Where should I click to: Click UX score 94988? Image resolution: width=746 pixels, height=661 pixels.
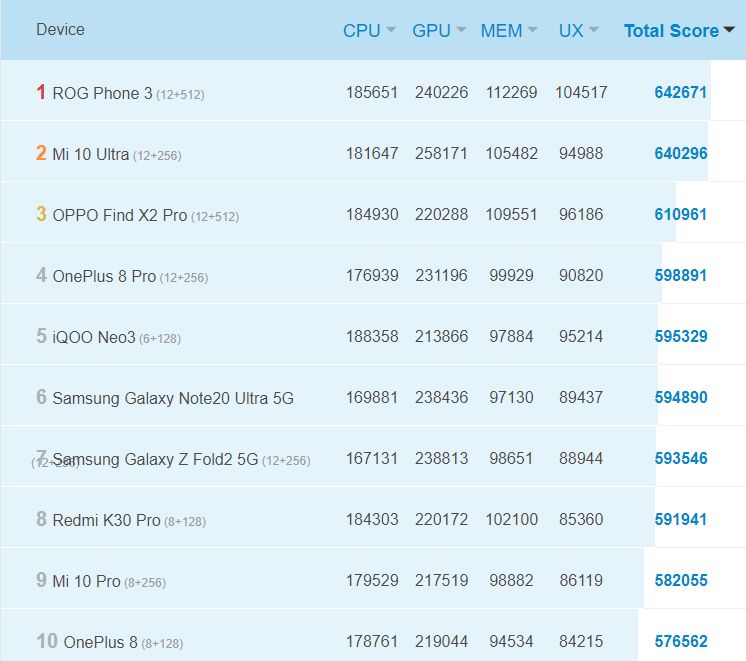tap(581, 153)
